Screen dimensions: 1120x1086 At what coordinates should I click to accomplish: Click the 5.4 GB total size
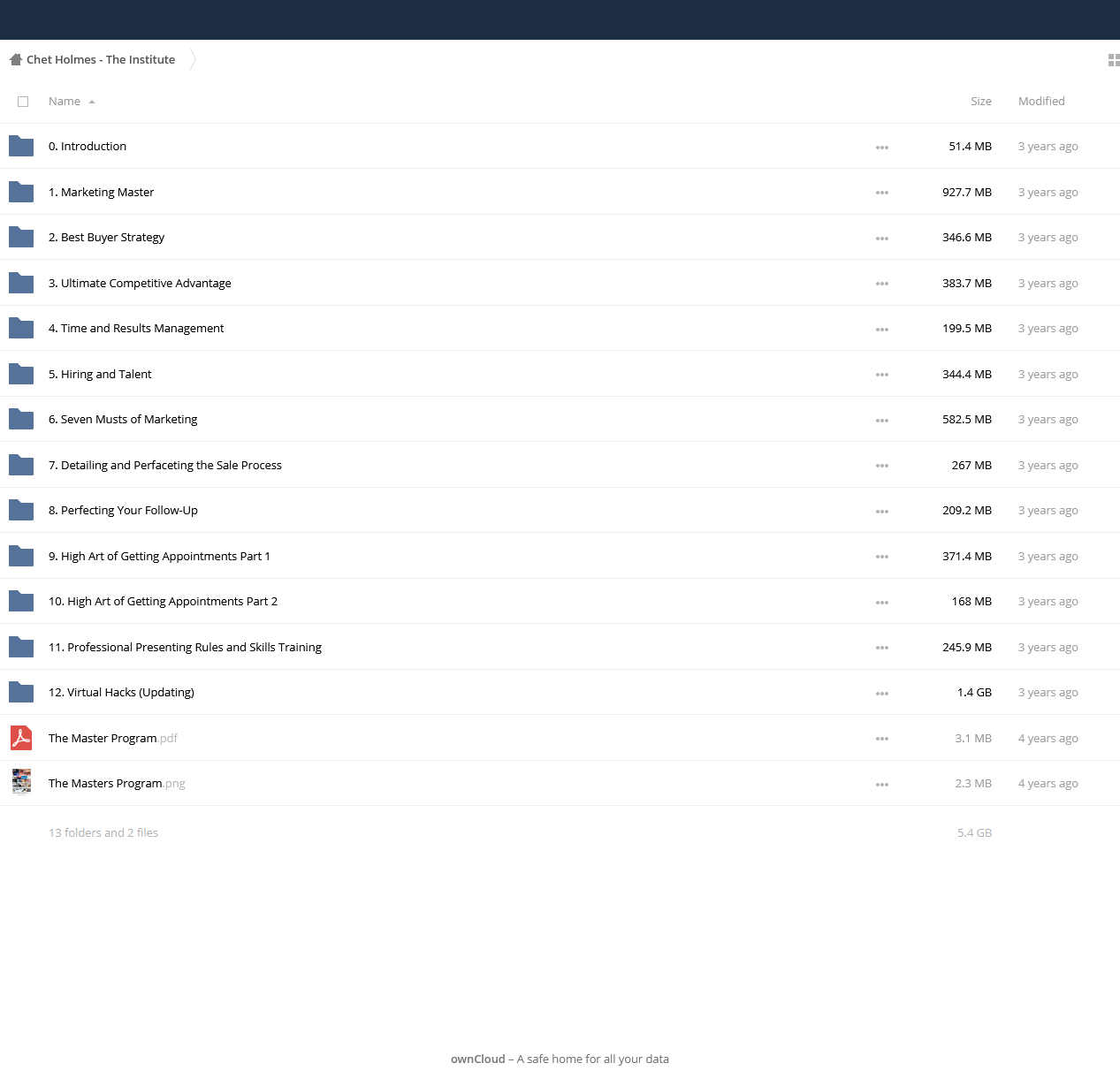click(974, 833)
